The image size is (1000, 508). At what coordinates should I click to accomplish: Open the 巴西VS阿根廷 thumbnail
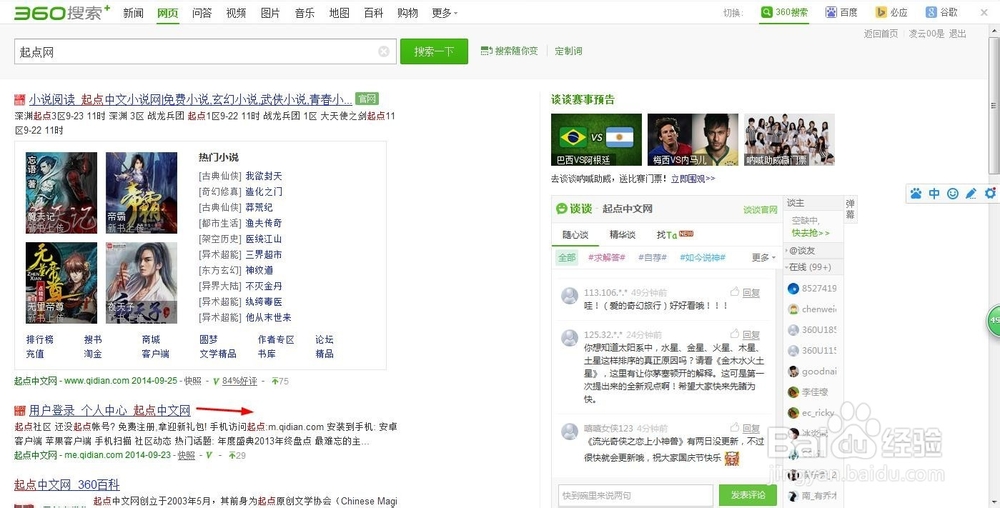596,140
